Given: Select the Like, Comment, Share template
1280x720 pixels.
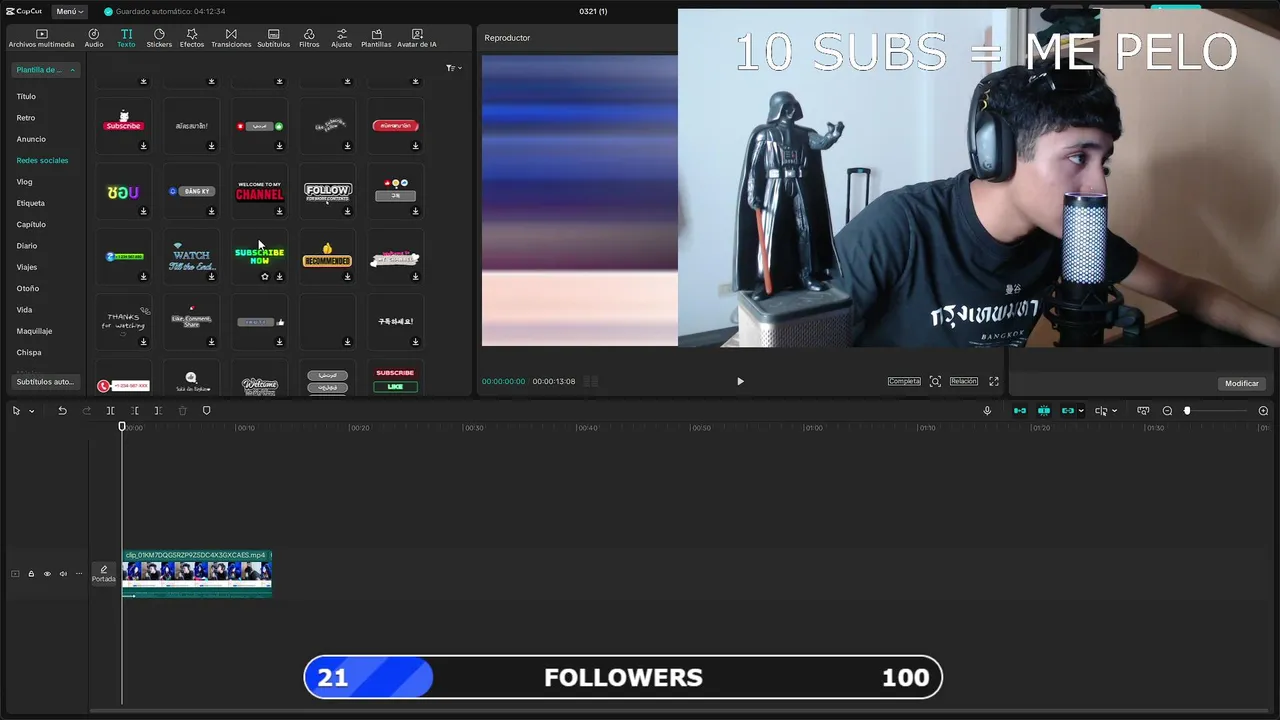Looking at the screenshot, I should coord(191,321).
